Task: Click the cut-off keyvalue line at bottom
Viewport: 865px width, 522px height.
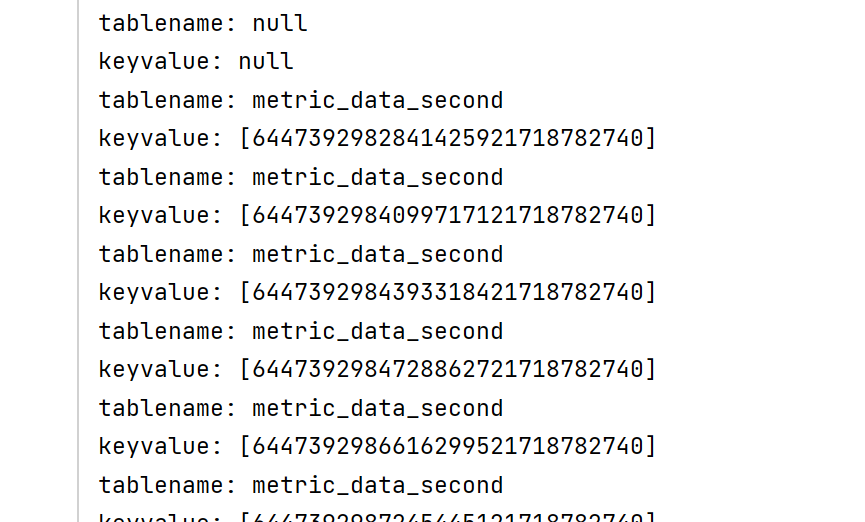Action: point(377,517)
